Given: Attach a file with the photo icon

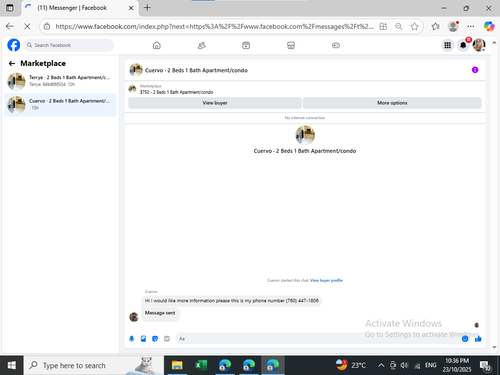Looking at the screenshot, I should (143, 339).
